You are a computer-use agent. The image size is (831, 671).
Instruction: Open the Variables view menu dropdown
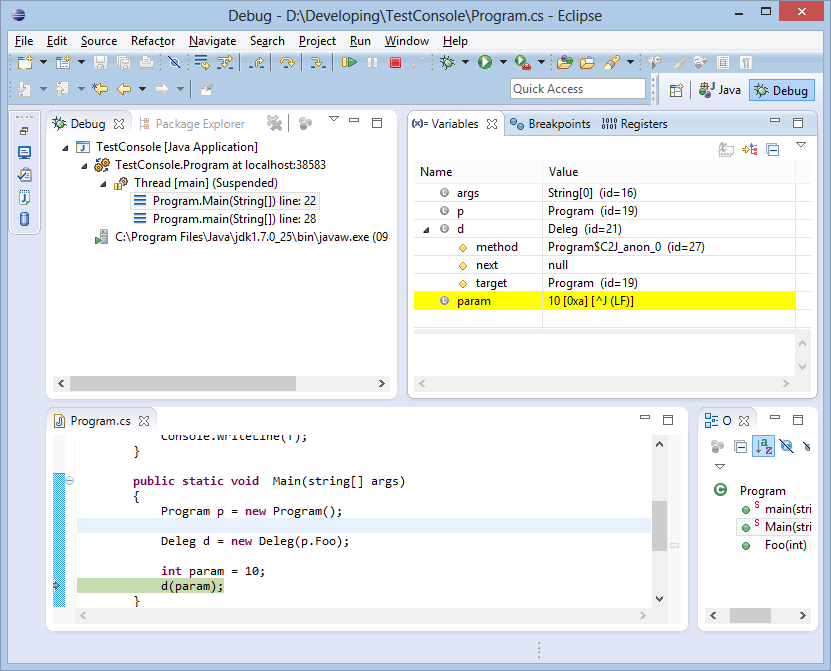point(800,146)
